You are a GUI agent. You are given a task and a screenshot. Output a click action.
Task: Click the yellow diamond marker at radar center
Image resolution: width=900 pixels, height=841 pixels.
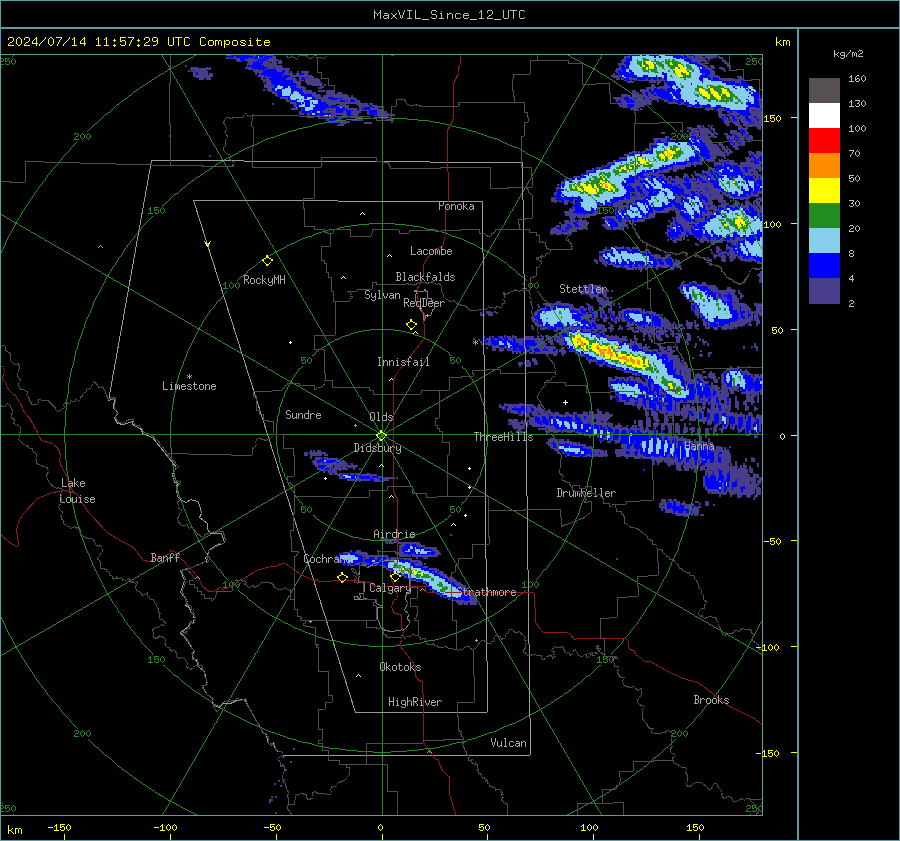[382, 436]
